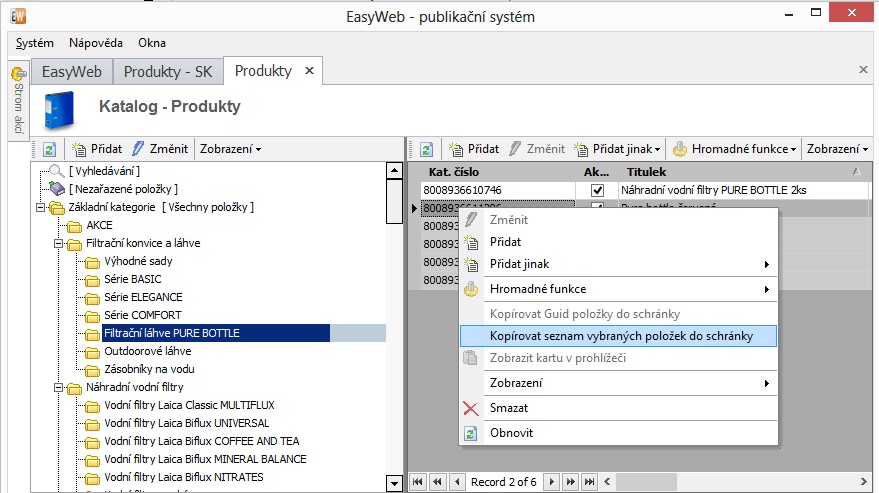
Task: Click the refresh icon in the product list toolbar
Action: coord(426,149)
